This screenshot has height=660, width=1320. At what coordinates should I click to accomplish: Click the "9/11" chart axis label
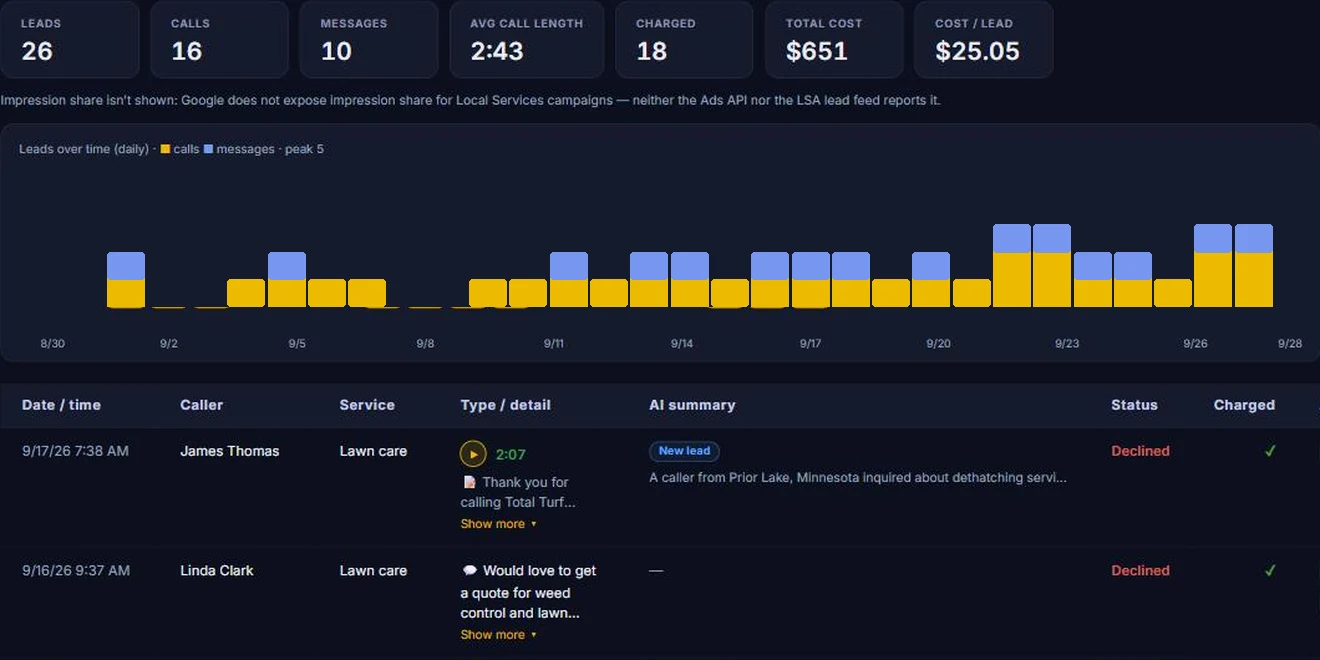pyautogui.click(x=554, y=343)
